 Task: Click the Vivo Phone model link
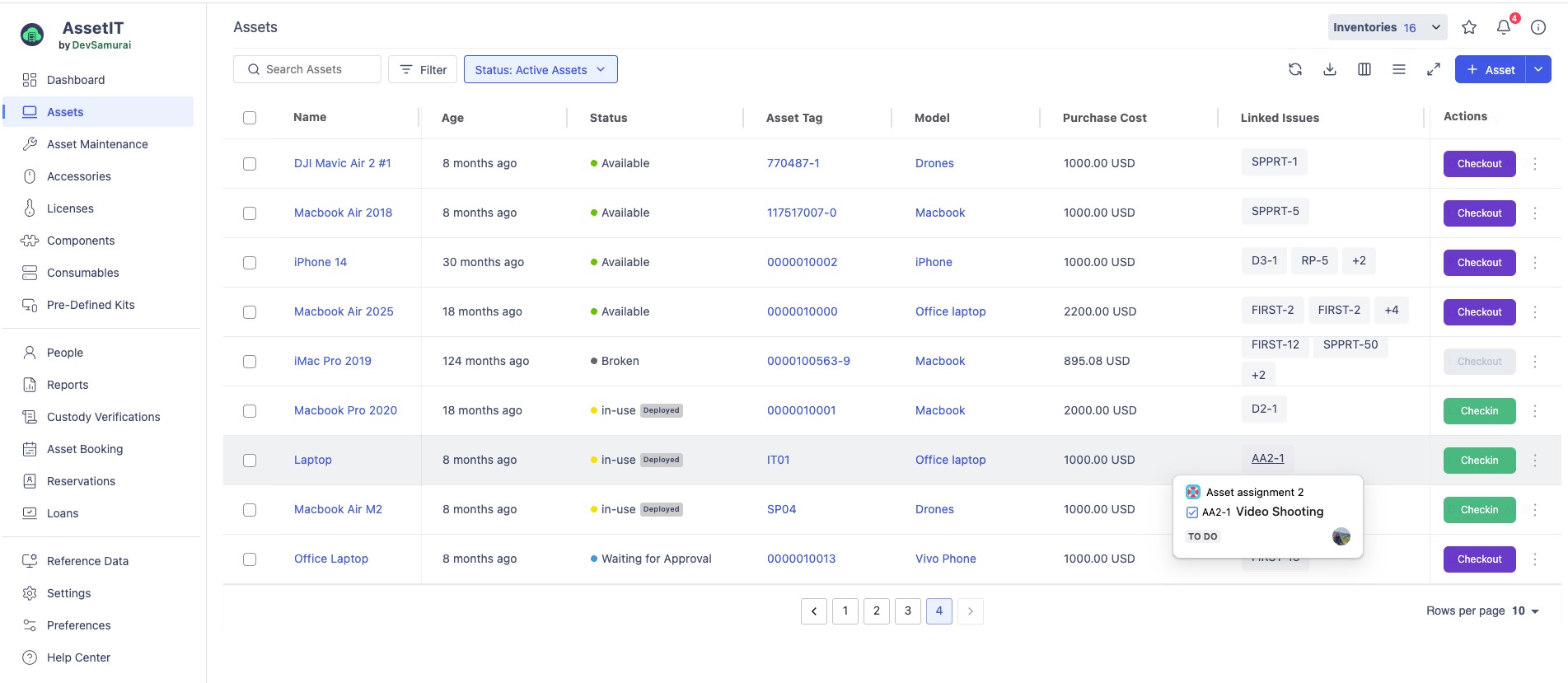pyautogui.click(x=945, y=559)
